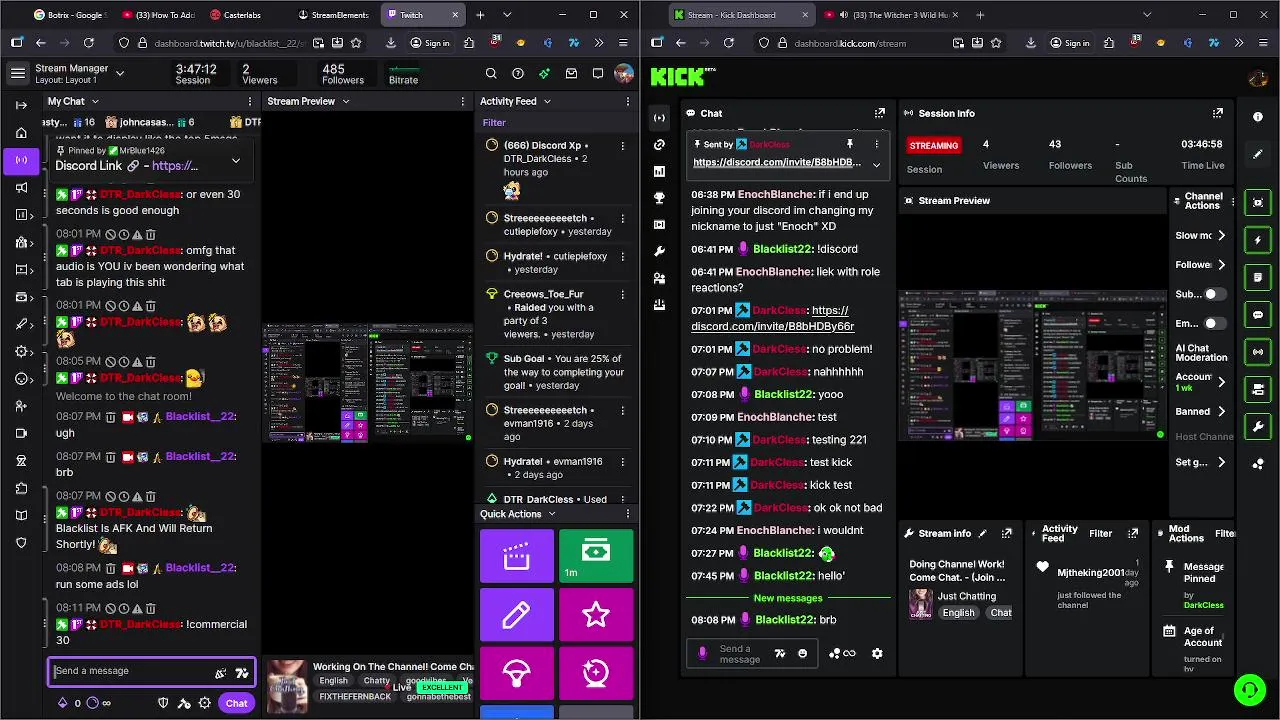Click Filter in Kick Activity Feed panel
This screenshot has height=720, width=1280.
pyautogui.click(x=1100, y=534)
